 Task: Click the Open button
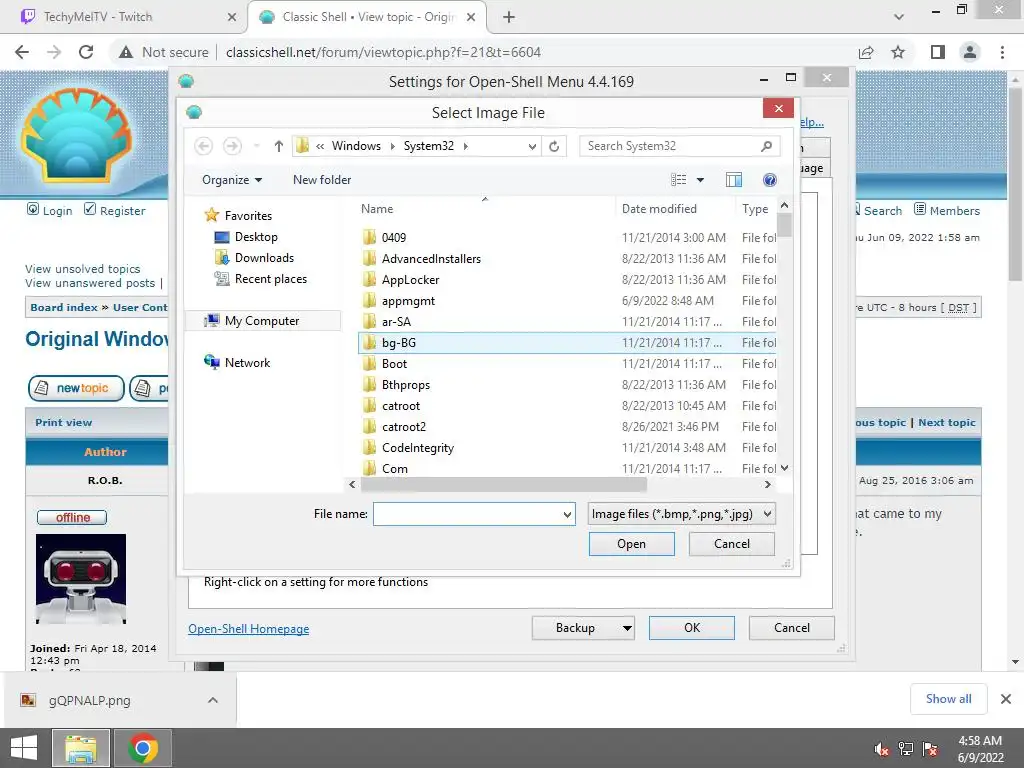632,544
